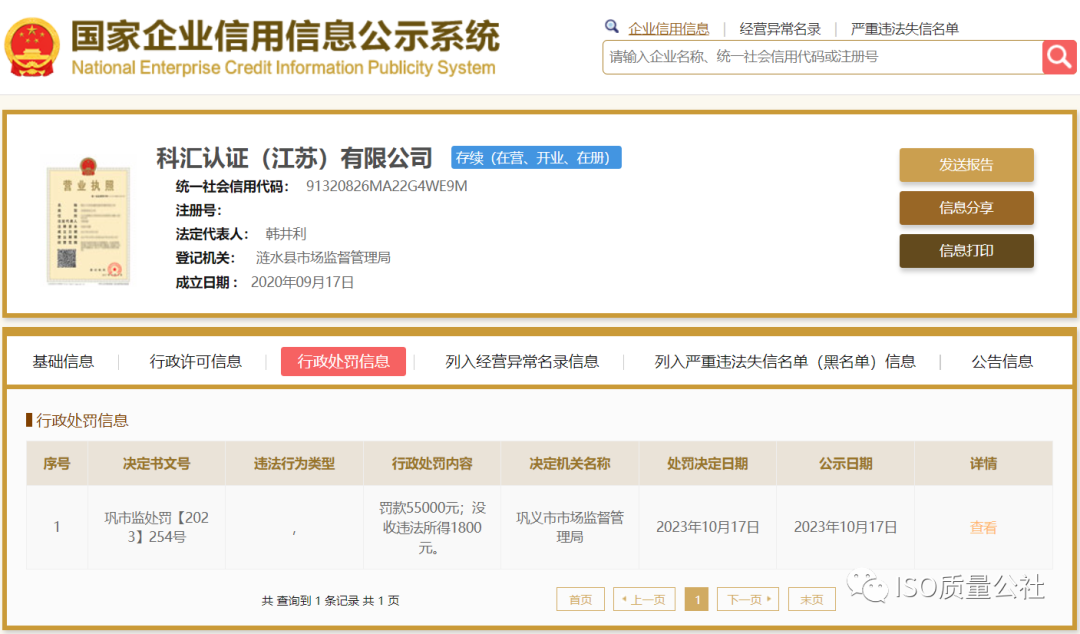The width and height of the screenshot is (1080, 634).
Task: Click the 存续（在营、开业、在册）status badge
Action: pyautogui.click(x=536, y=158)
